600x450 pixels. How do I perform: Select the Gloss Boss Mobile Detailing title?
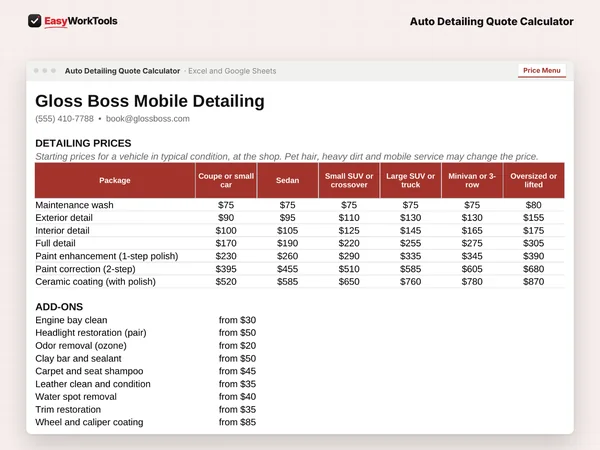(150, 101)
